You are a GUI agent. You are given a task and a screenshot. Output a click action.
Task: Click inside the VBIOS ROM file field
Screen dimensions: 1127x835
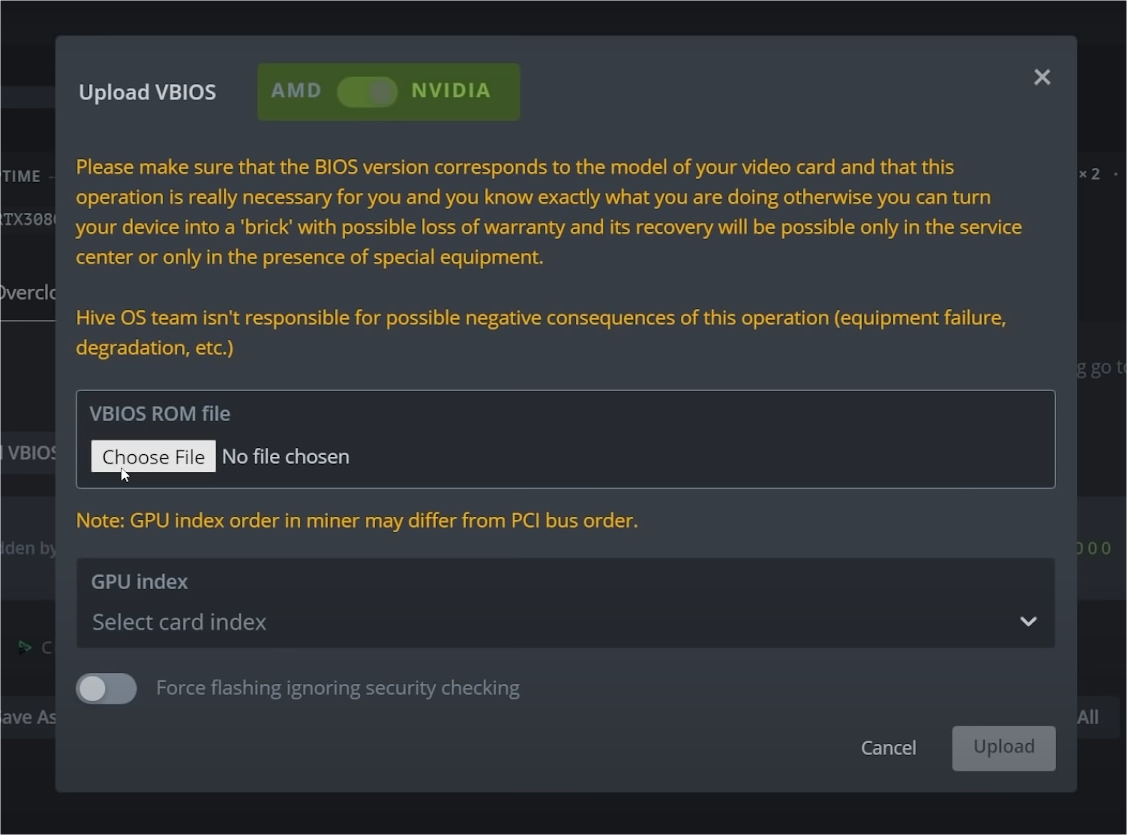pos(565,440)
